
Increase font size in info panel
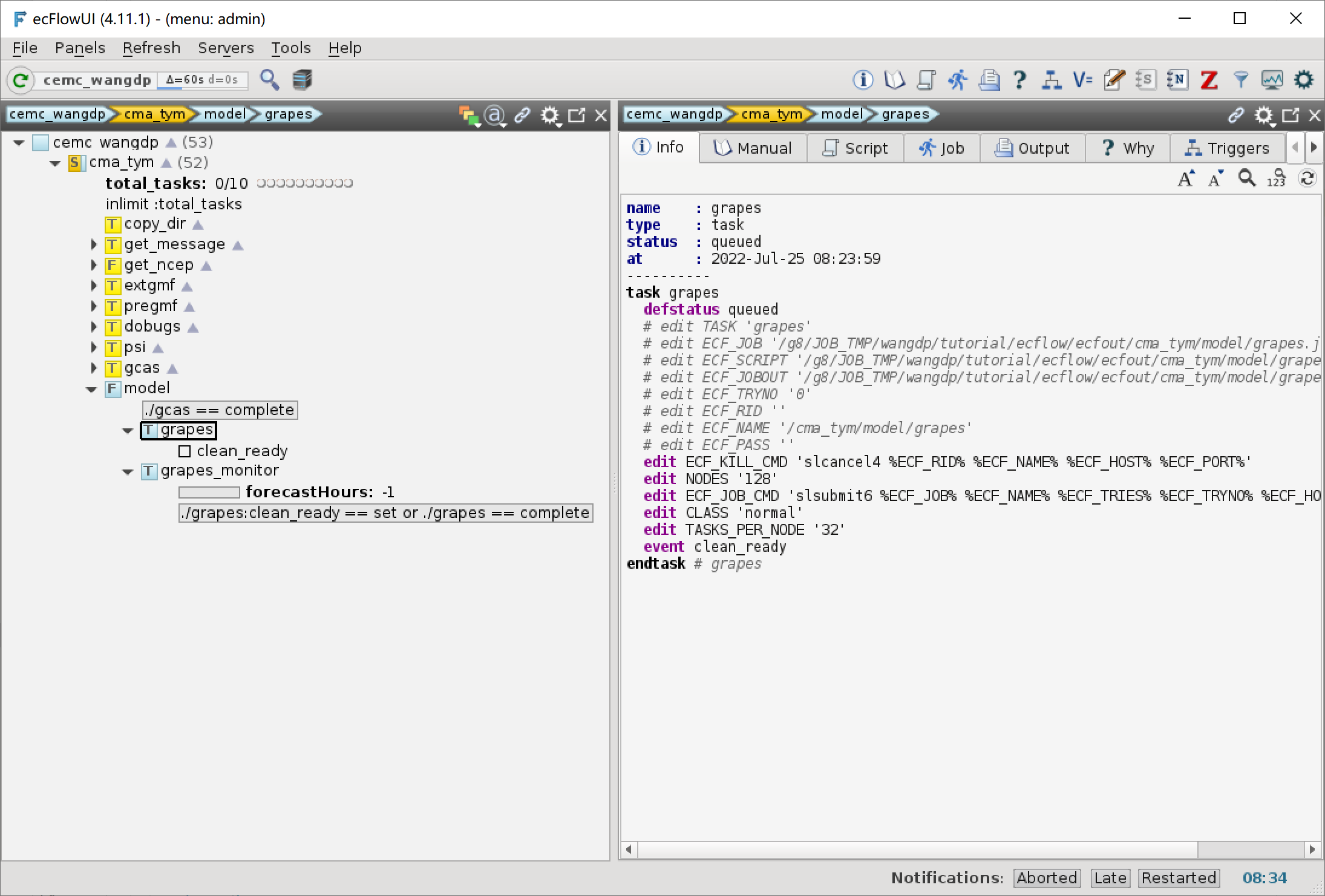(1186, 178)
